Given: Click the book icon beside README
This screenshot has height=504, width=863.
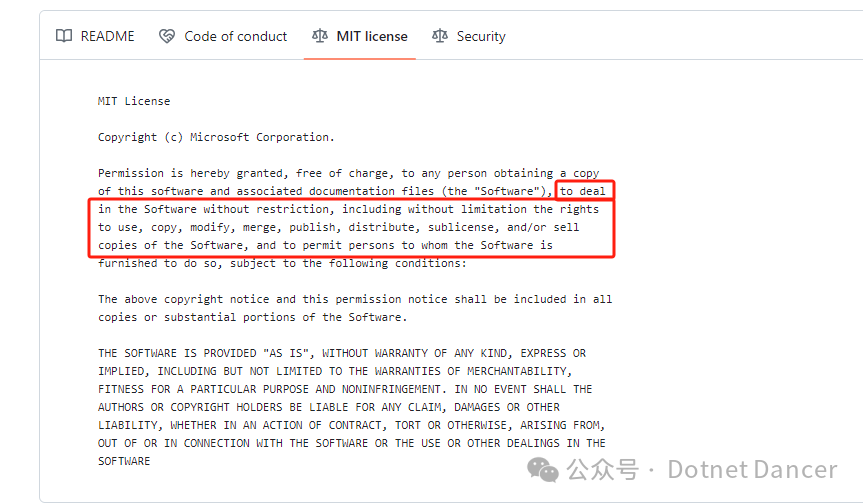Looking at the screenshot, I should coord(64,36).
